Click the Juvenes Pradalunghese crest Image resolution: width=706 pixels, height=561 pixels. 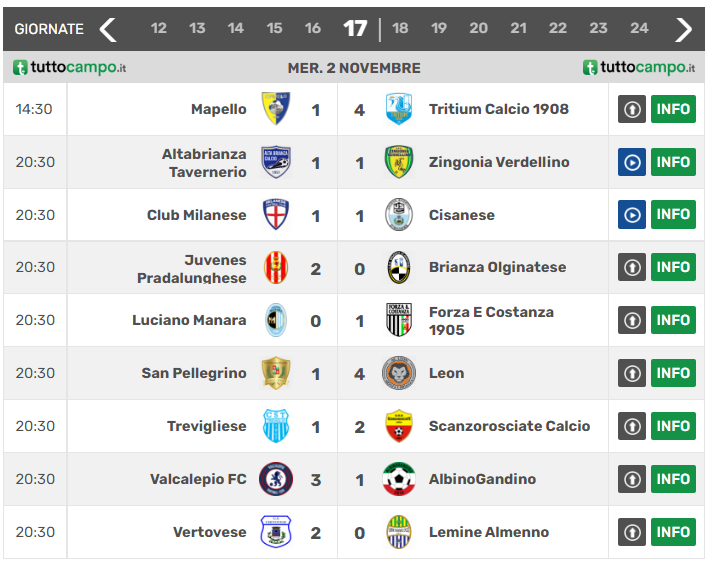pos(275,267)
